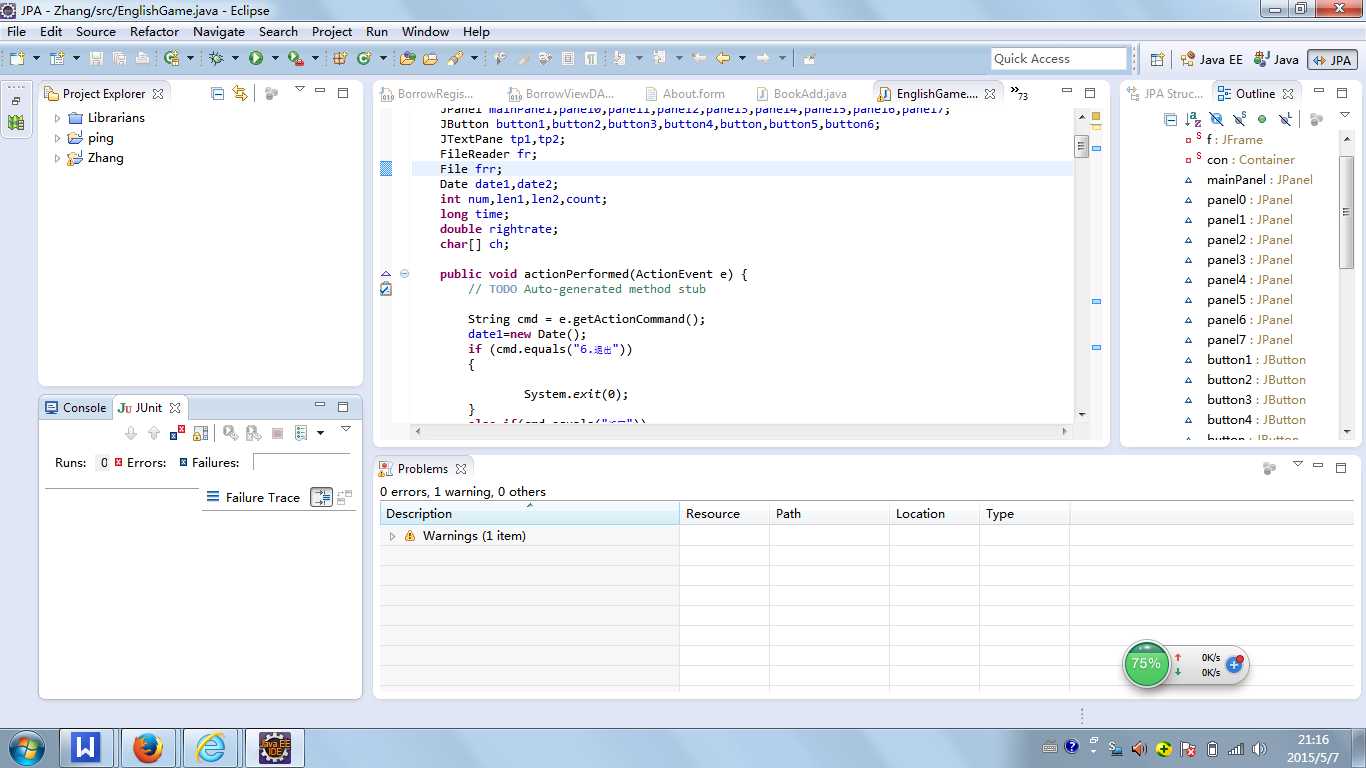The height and width of the screenshot is (768, 1366).
Task: Click the Back navigation arrow icon
Action: (x=722, y=58)
